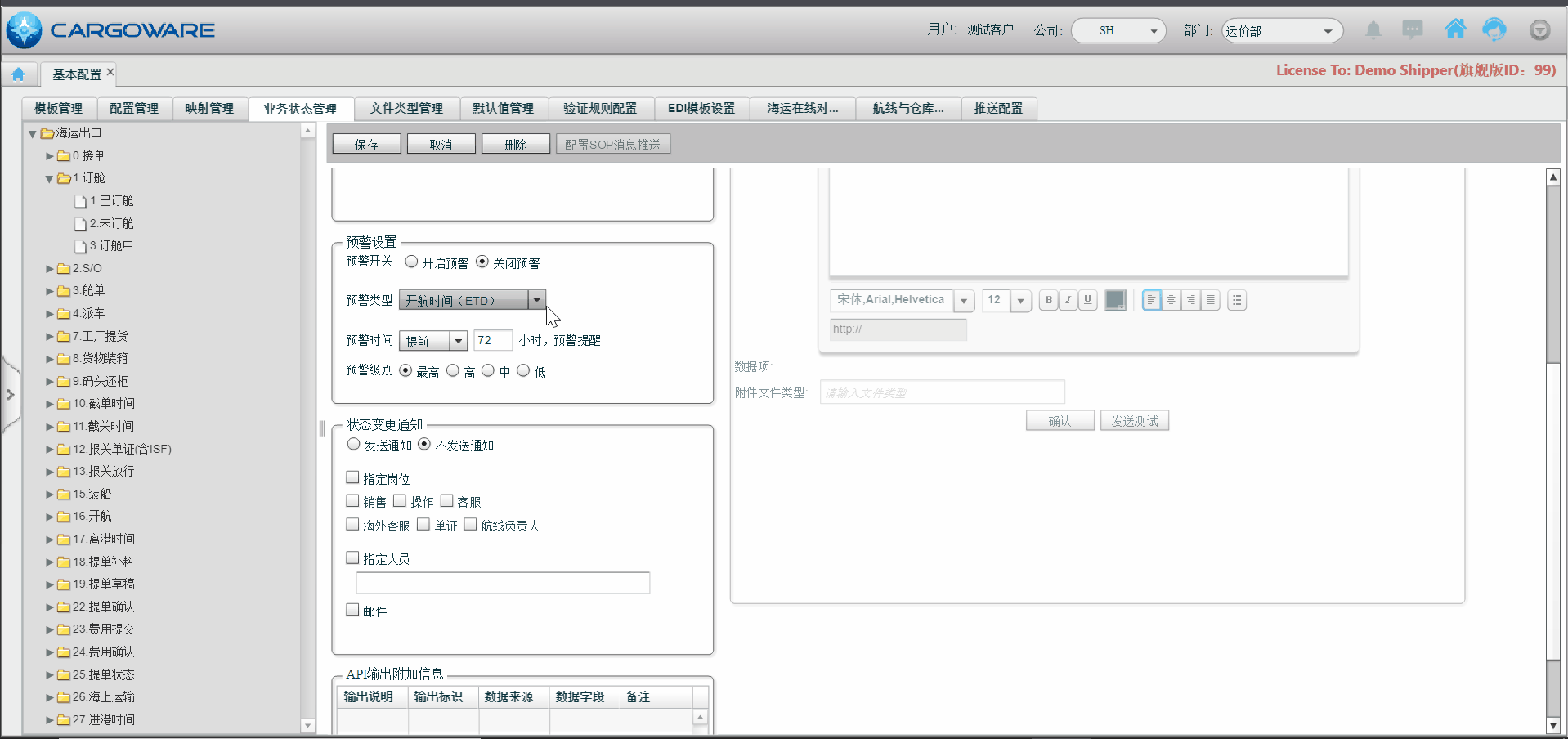Expand the 部门 dropdown in header

point(1327,31)
